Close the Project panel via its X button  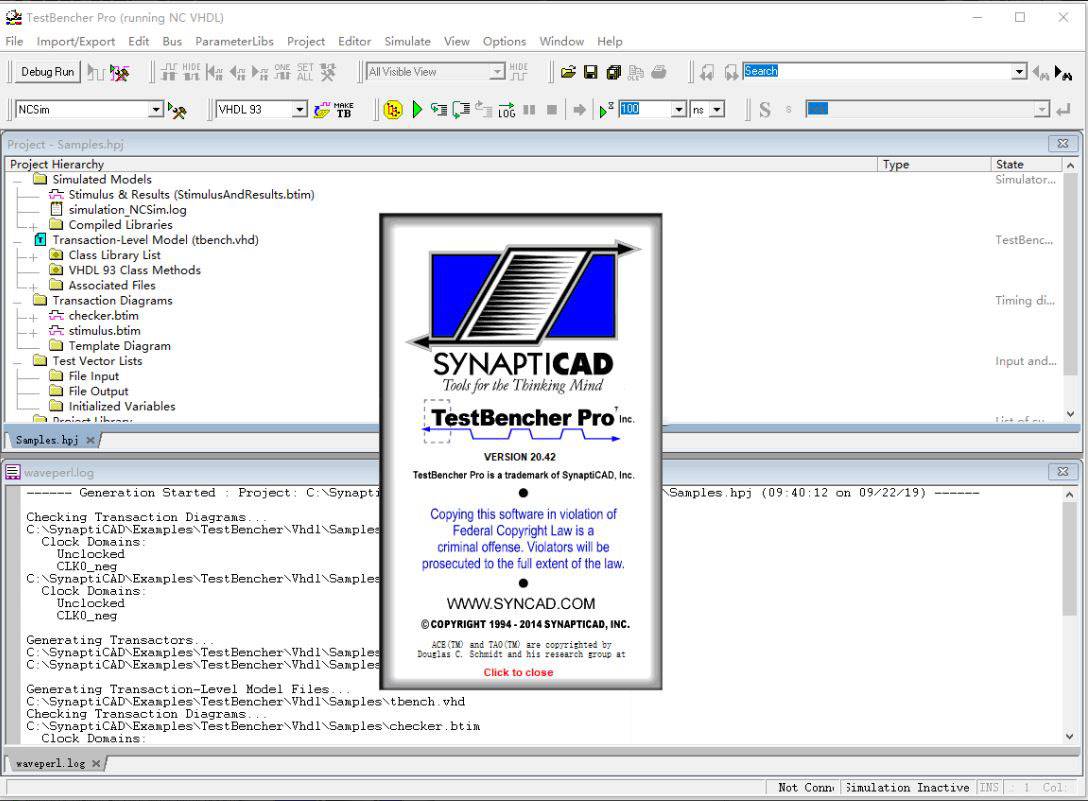click(1062, 144)
